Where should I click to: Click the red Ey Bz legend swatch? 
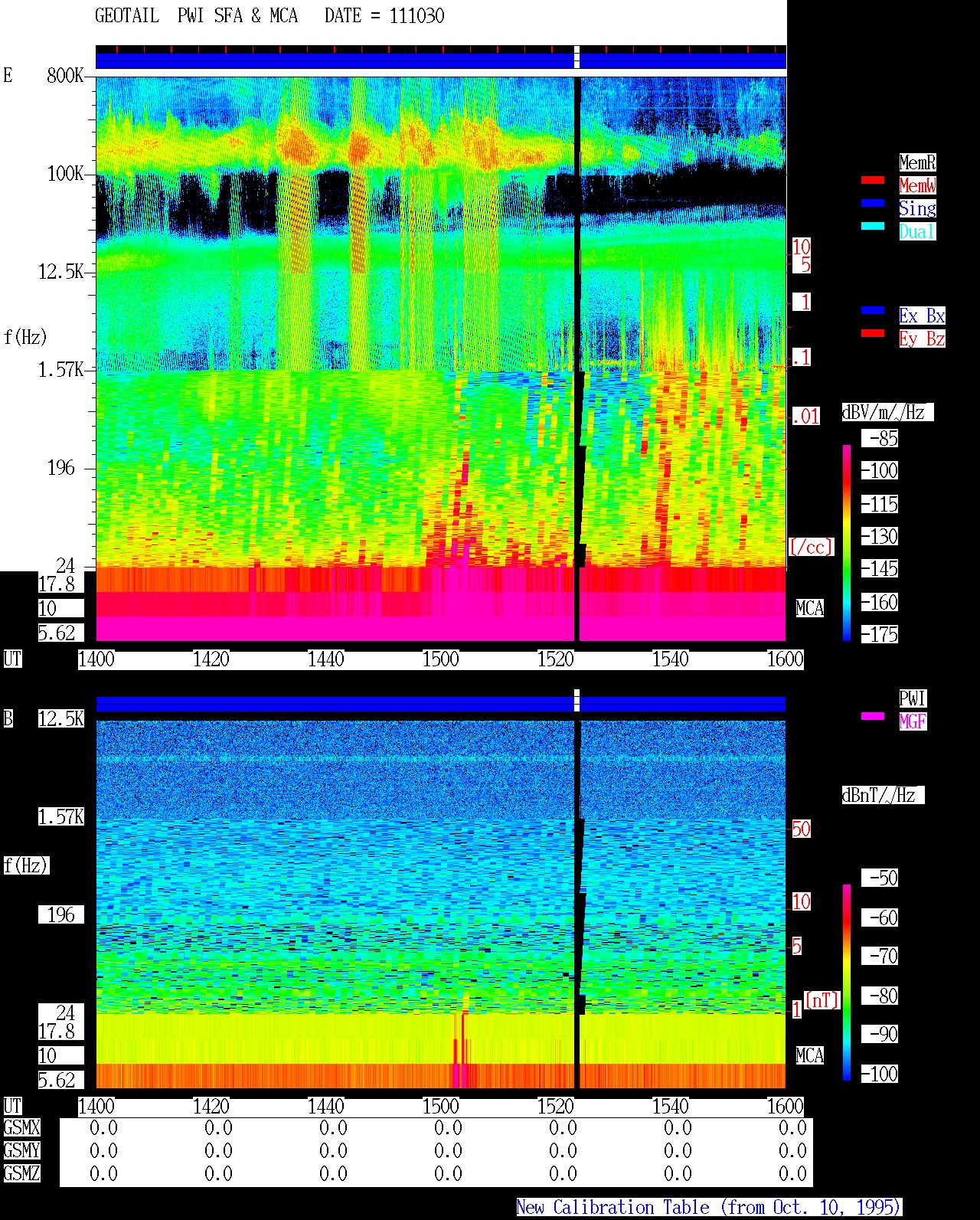coord(872,333)
